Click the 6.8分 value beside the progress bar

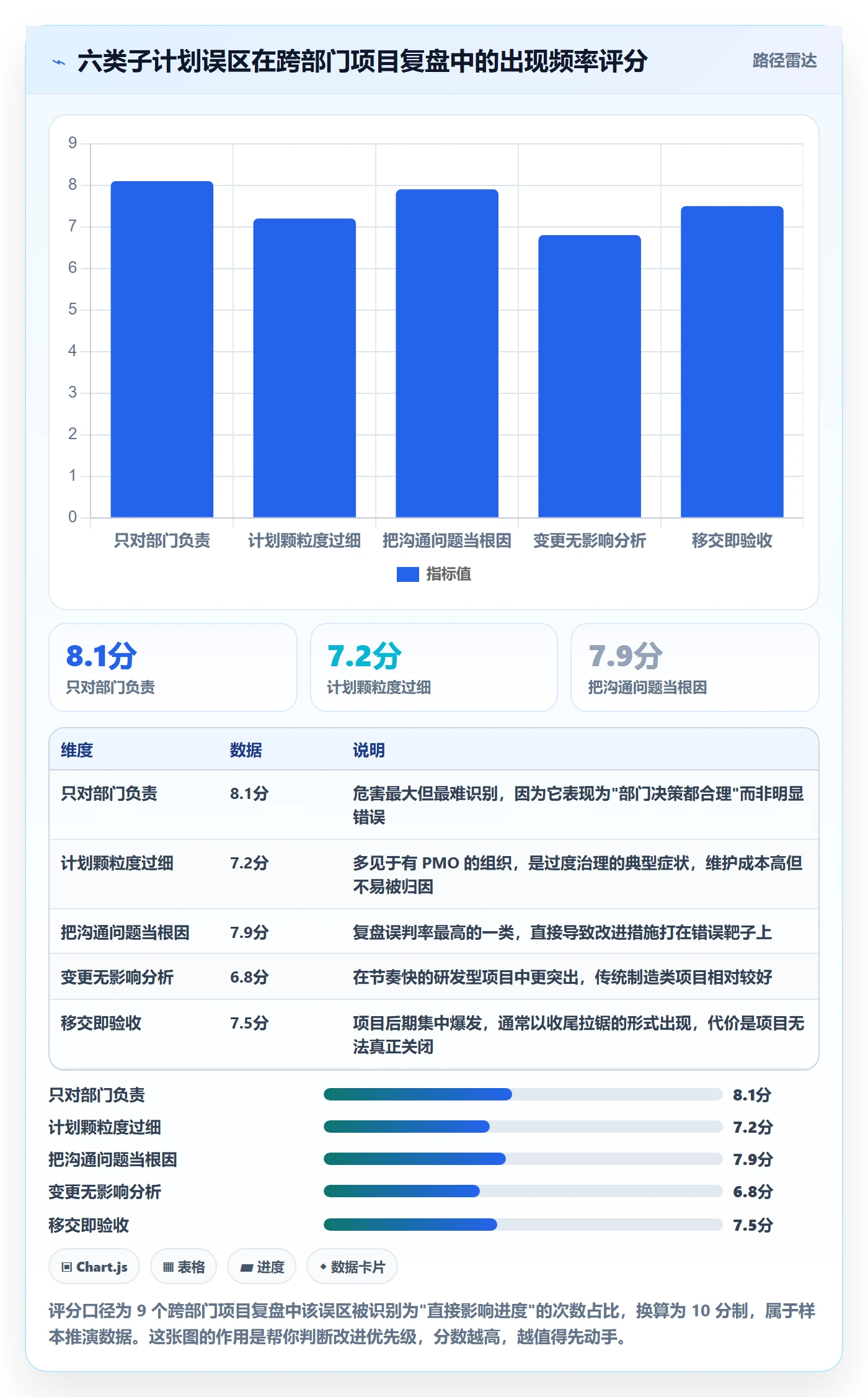point(753,1192)
